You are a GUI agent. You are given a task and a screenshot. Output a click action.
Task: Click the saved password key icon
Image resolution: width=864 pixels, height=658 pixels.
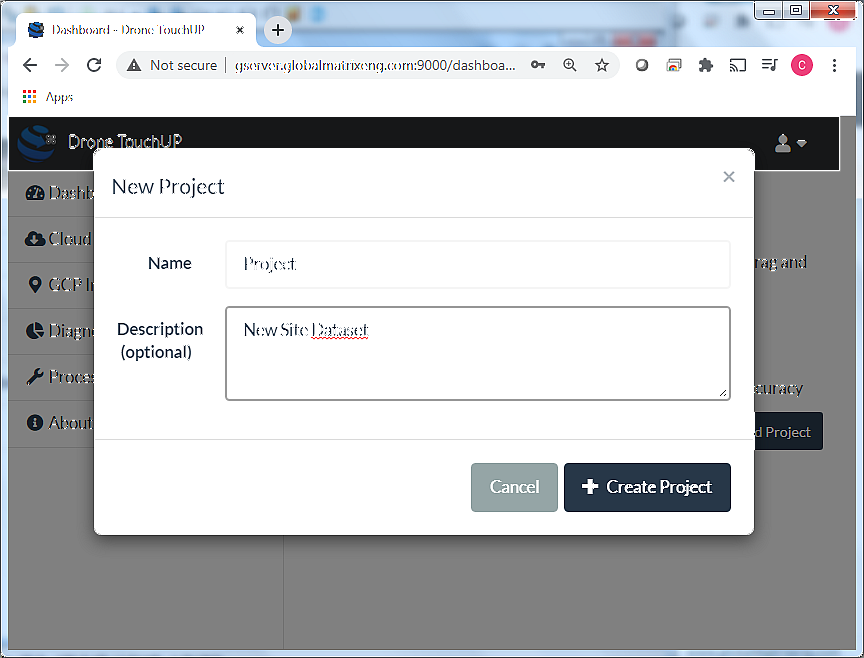pyautogui.click(x=538, y=65)
